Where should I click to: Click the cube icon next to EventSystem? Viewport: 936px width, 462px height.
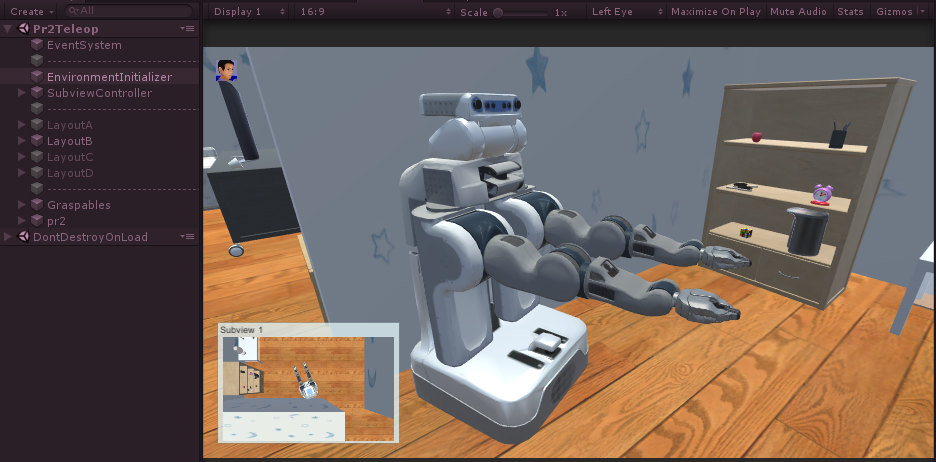point(37,45)
